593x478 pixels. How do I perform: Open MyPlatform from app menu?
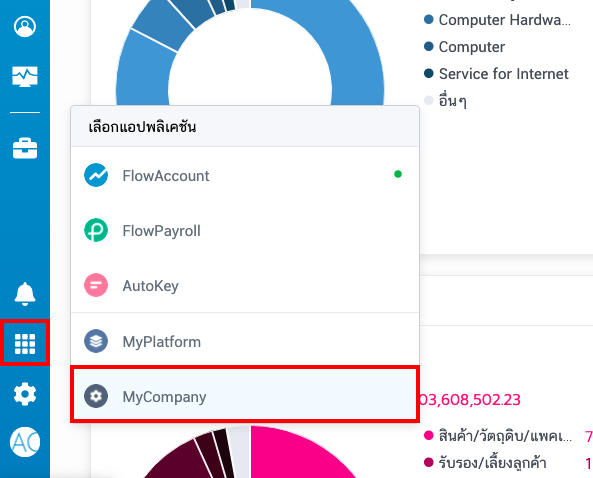pos(245,341)
